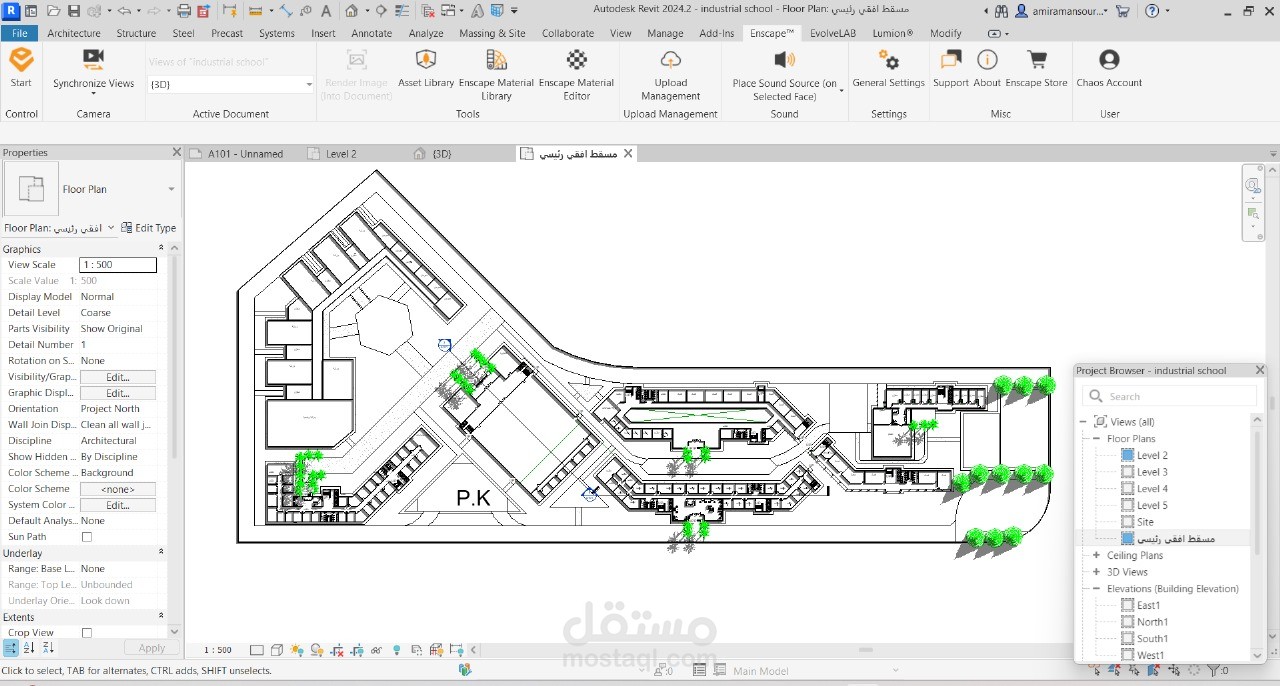The width and height of the screenshot is (1280, 686).
Task: Toggle Sun Path icon in view control bar
Action: [x=297, y=650]
